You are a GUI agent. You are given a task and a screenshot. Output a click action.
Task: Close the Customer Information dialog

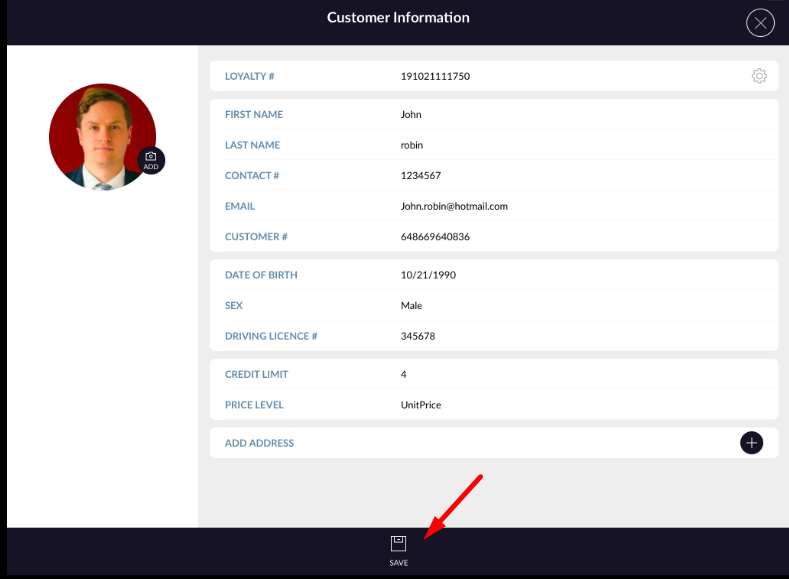760,23
